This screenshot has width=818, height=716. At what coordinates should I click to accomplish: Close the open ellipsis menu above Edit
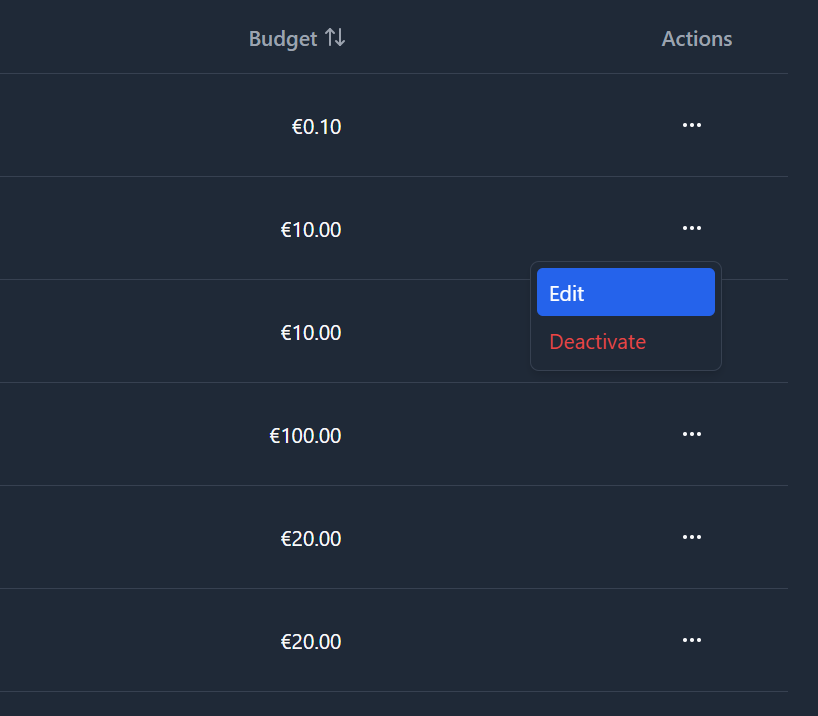tap(691, 228)
